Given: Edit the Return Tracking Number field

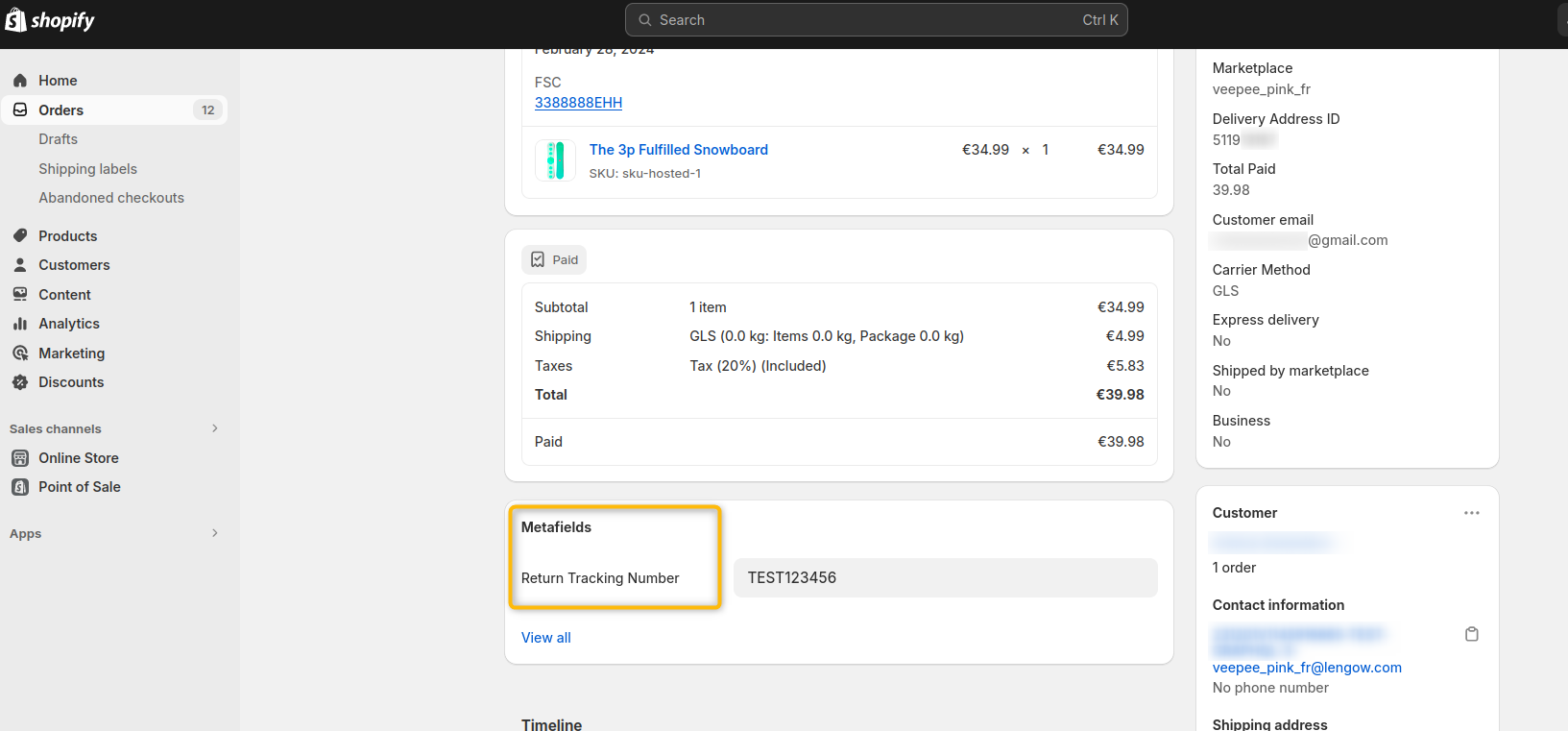Looking at the screenshot, I should [945, 578].
